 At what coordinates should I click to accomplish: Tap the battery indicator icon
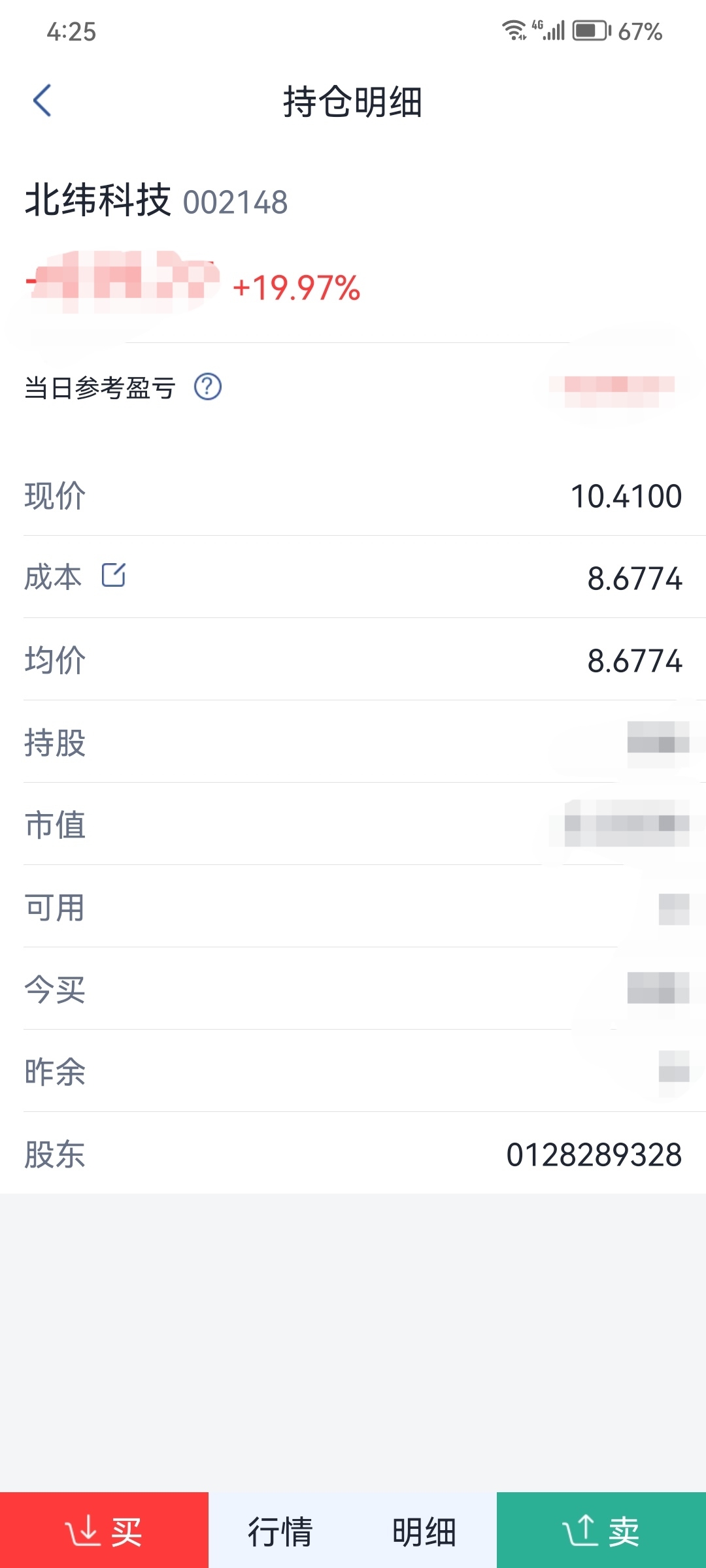592,31
